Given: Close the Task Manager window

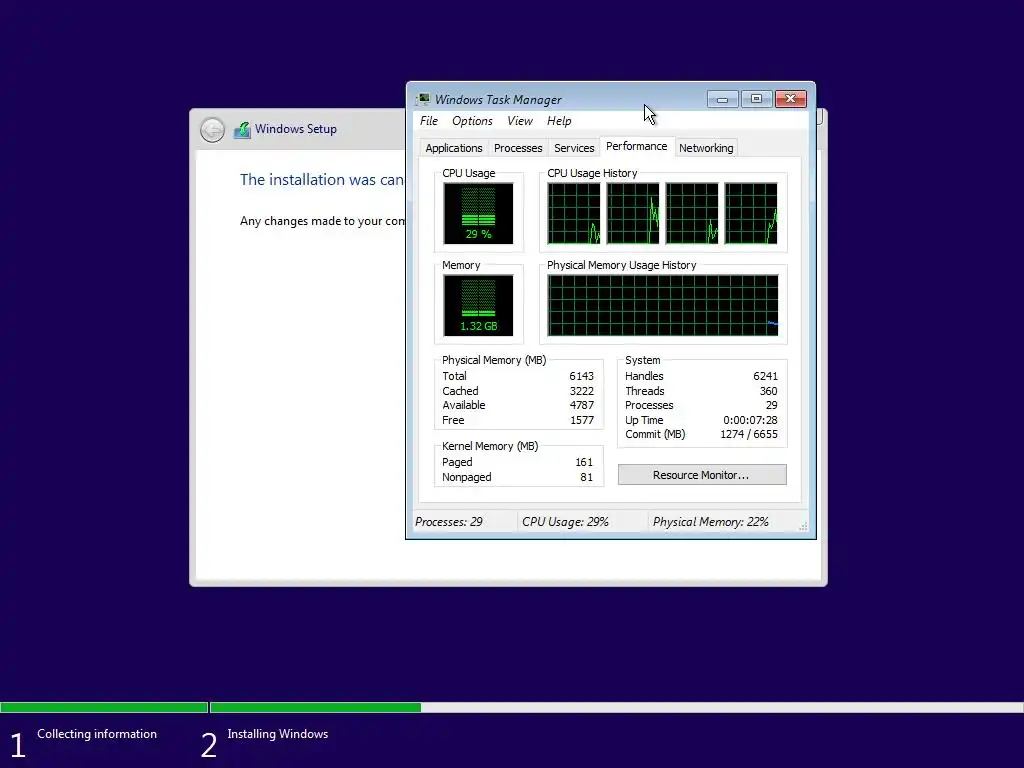Looking at the screenshot, I should [x=791, y=99].
